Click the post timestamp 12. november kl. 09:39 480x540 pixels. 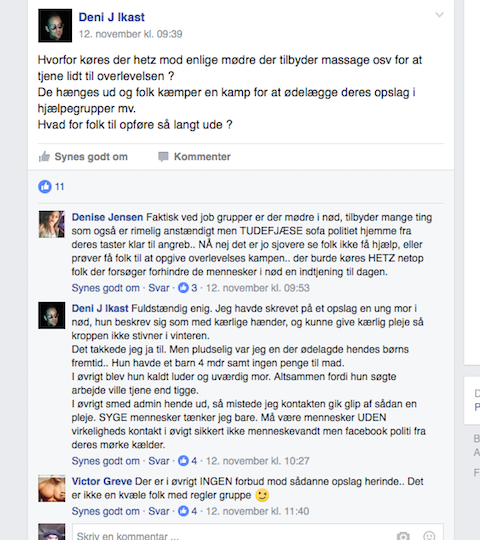[130, 34]
